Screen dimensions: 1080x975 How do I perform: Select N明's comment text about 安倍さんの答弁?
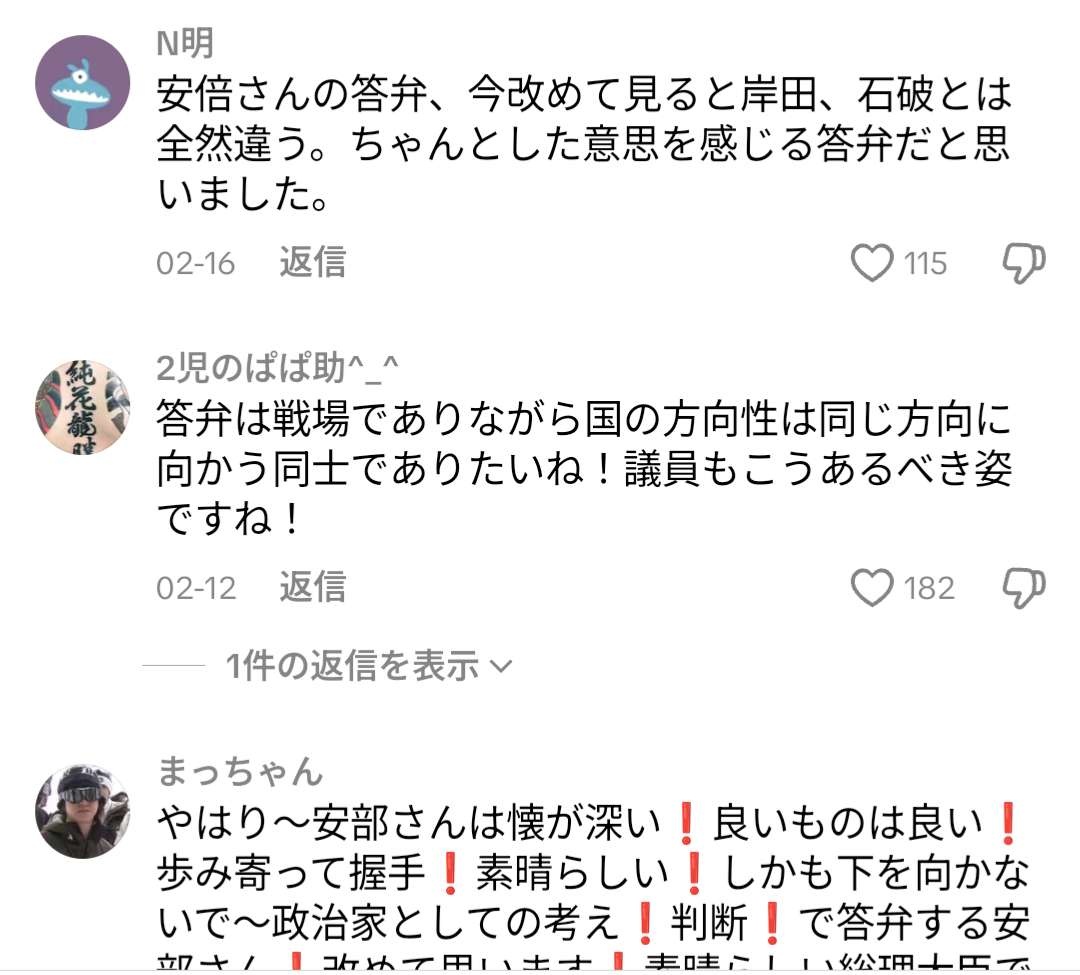[584, 143]
